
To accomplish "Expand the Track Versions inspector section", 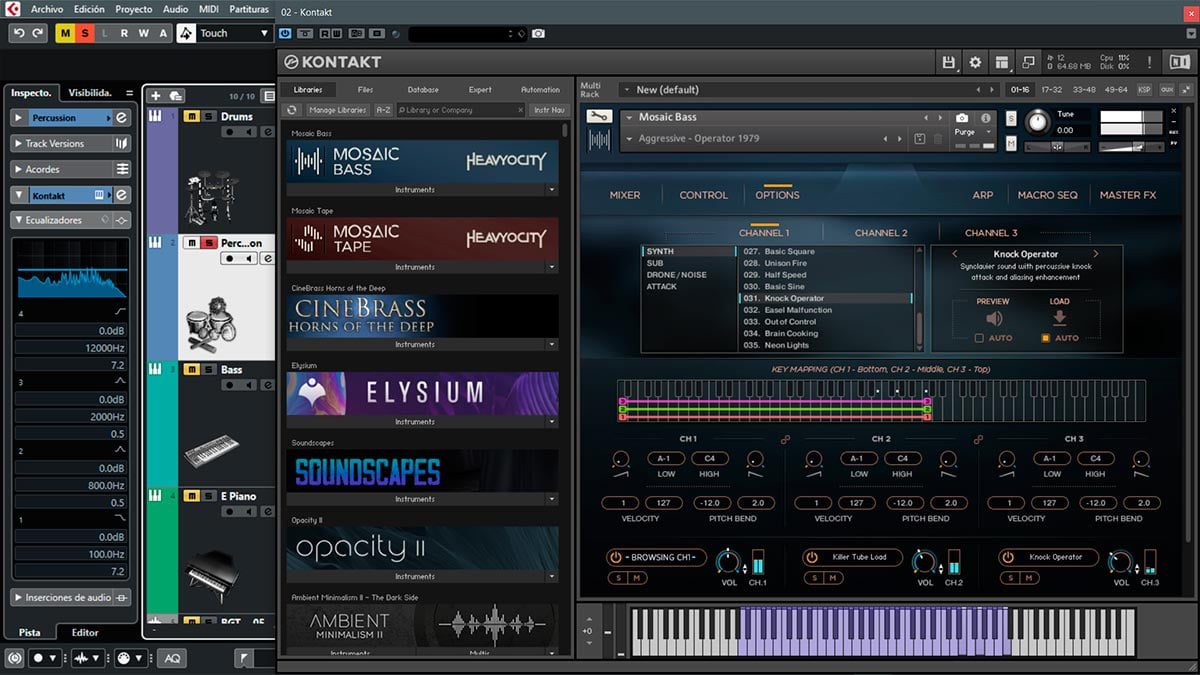I will point(19,143).
